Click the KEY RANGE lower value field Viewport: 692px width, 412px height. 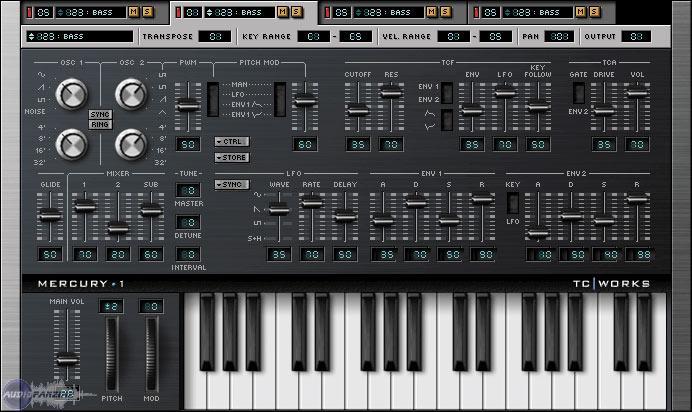313,36
